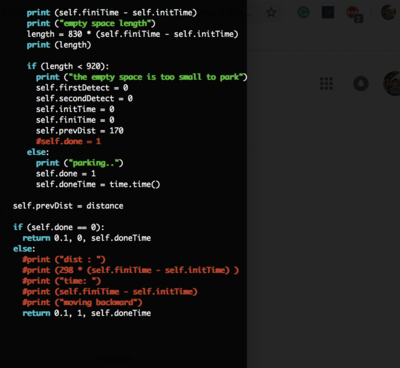The width and height of the screenshot is (400, 368).
Task: Show notifications via the bell icon
Action: 361,84
